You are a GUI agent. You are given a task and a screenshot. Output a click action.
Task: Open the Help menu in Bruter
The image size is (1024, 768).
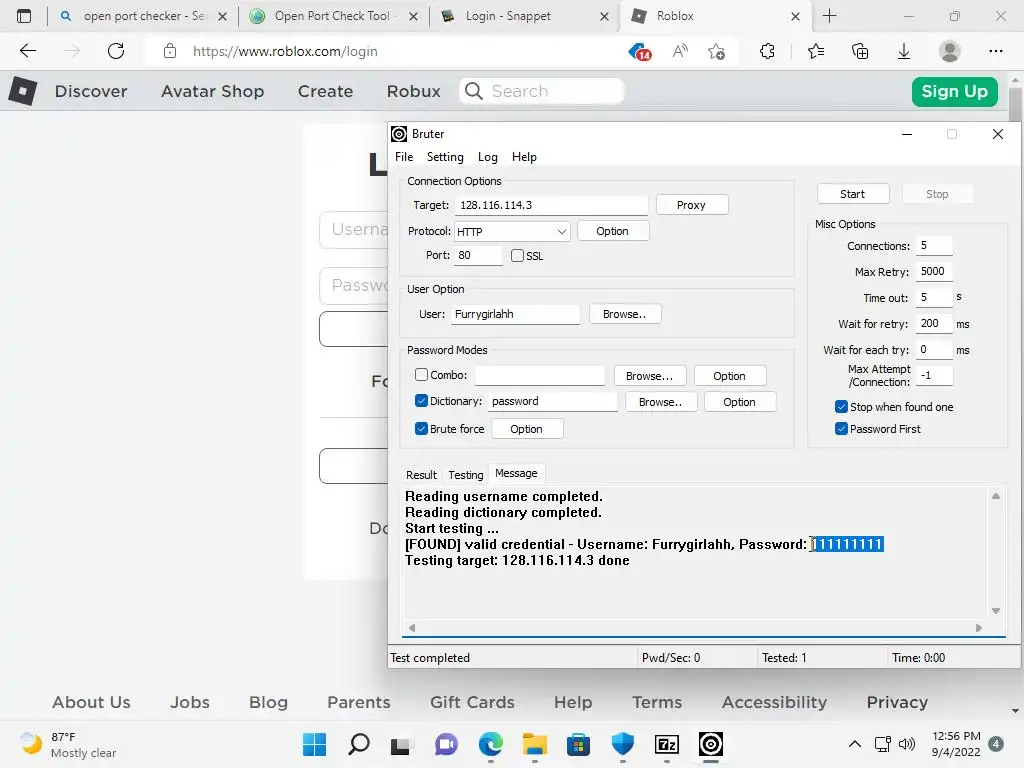524,157
